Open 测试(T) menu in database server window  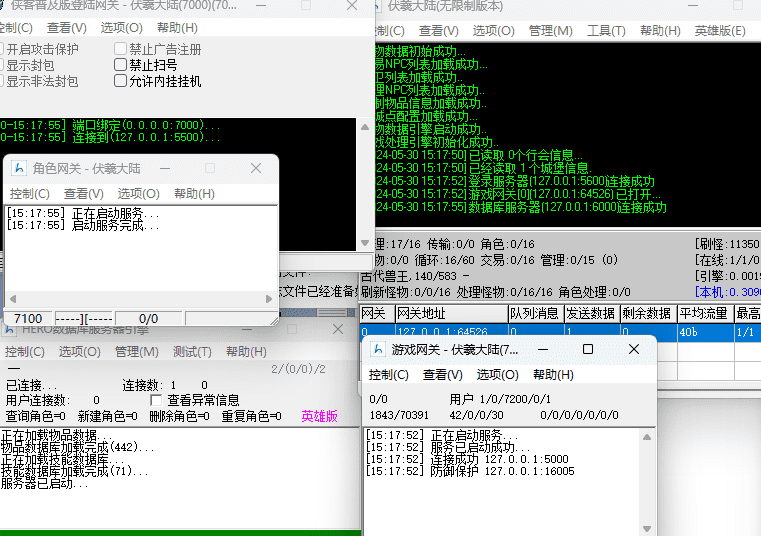click(192, 352)
